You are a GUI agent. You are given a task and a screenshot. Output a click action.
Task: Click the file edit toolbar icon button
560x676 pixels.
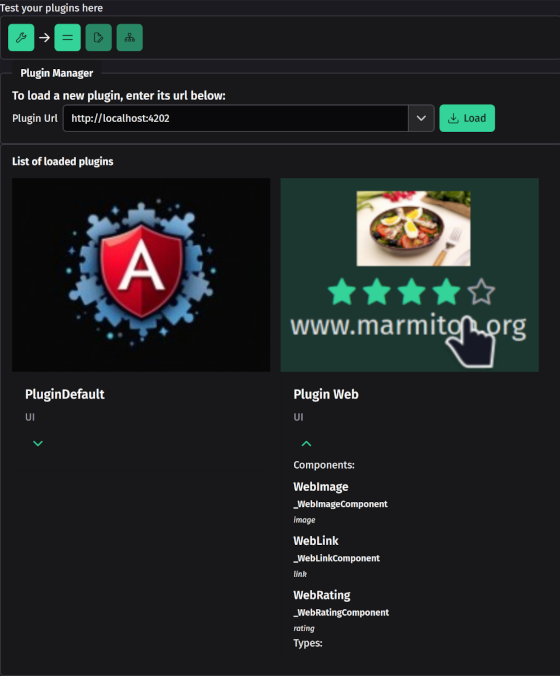[x=99, y=38]
